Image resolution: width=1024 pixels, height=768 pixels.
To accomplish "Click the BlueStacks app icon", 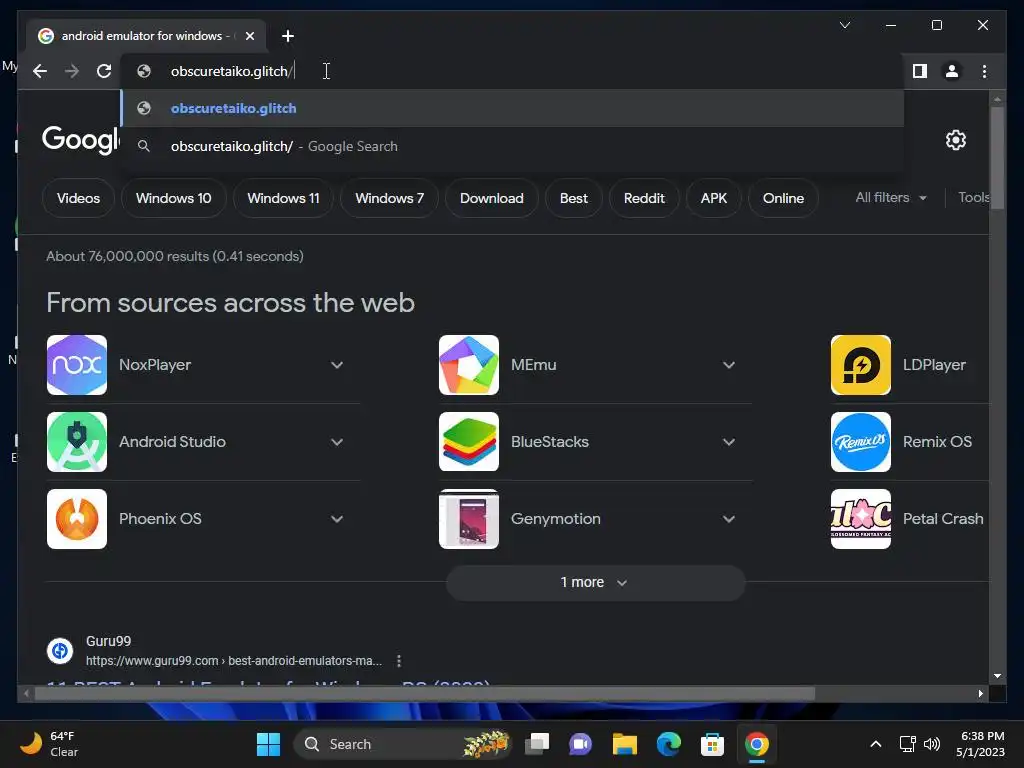I will pos(469,442).
